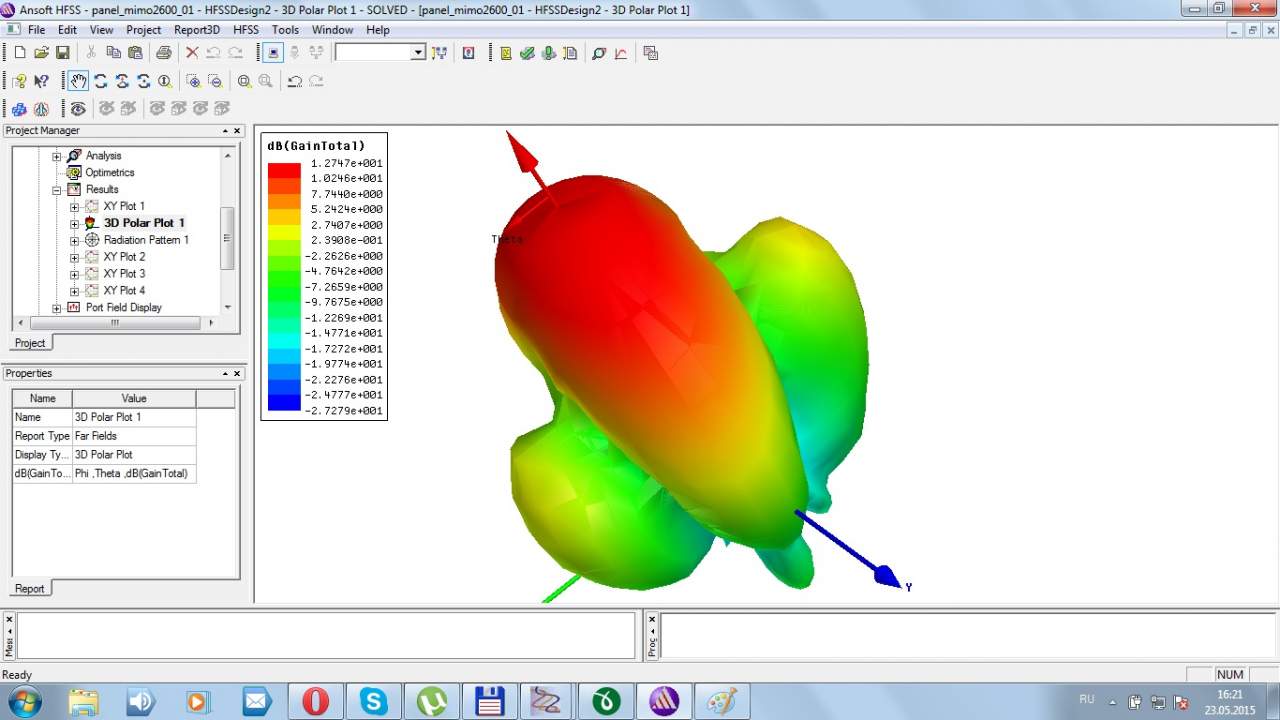
Task: Open the HFSS menu
Action: 246,30
